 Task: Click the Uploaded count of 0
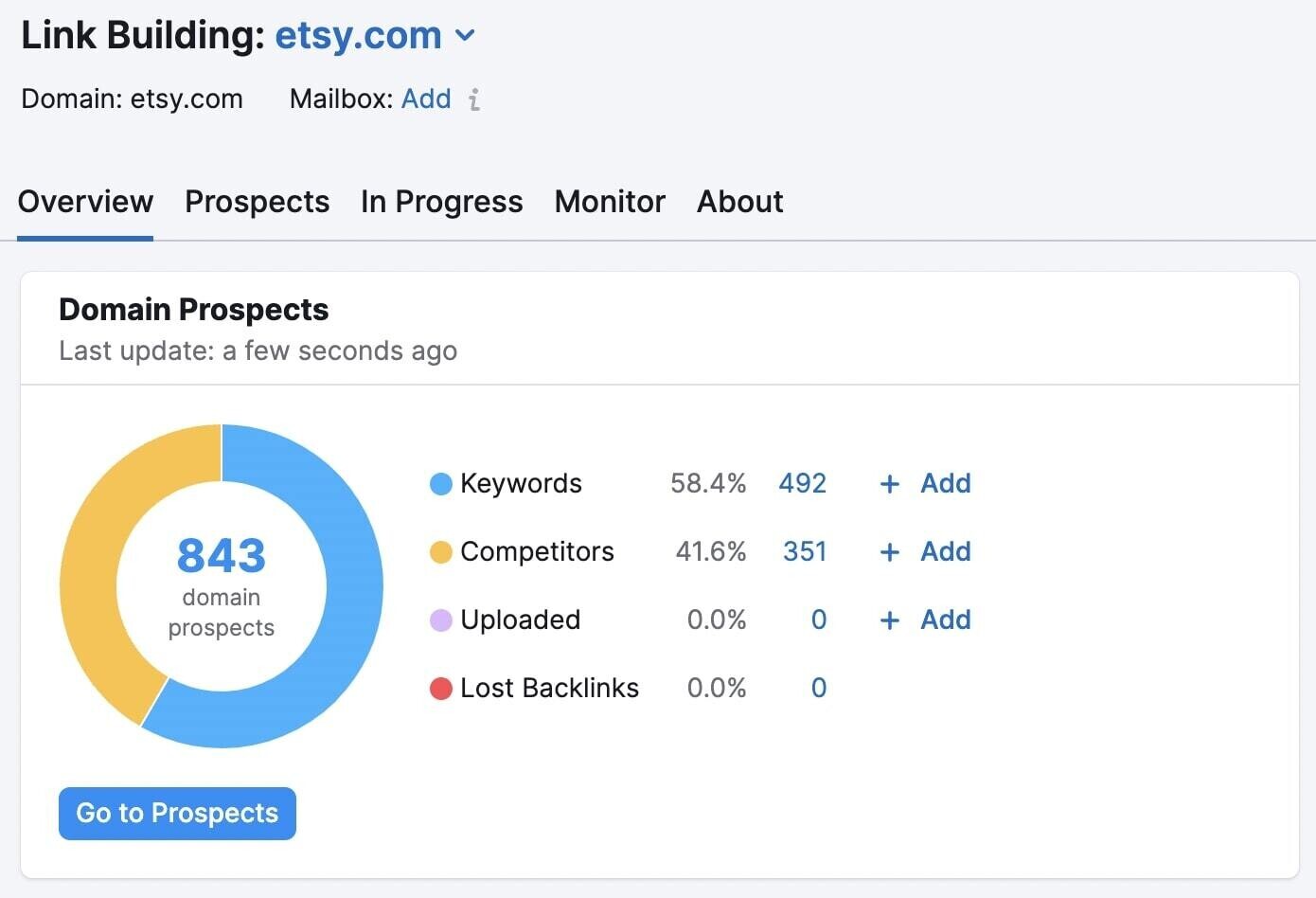pyautogui.click(x=819, y=620)
